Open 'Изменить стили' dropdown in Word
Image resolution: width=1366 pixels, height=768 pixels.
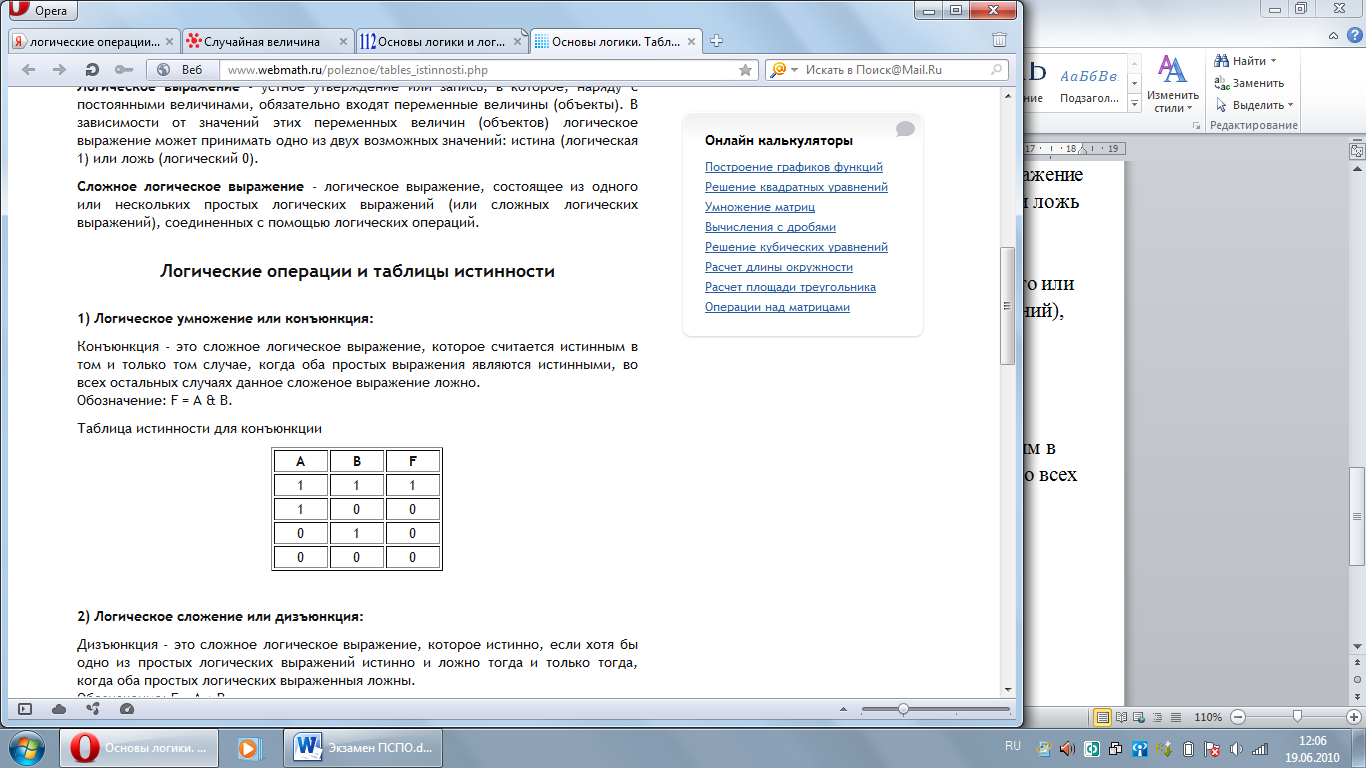point(1172,83)
